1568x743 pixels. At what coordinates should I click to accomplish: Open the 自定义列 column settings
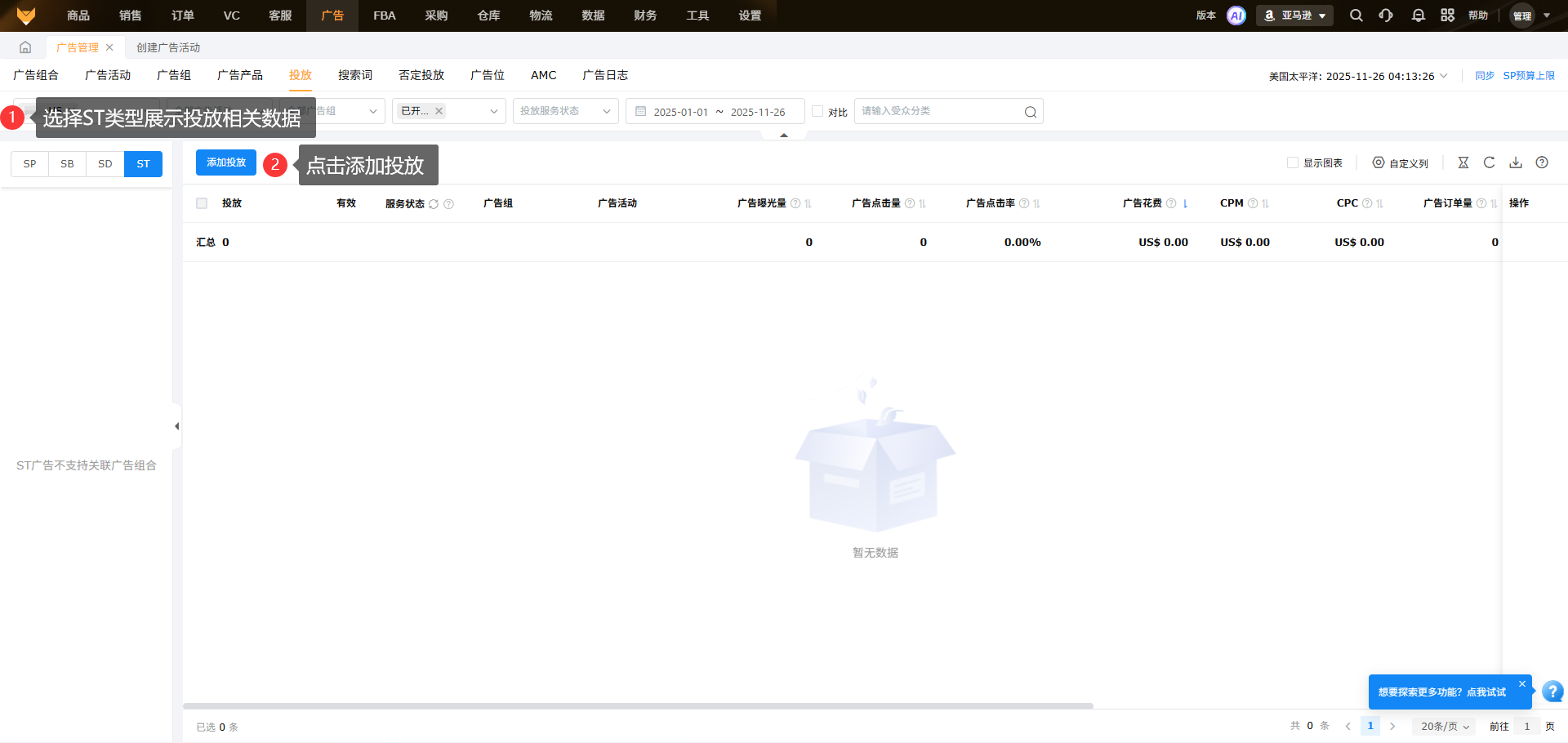point(1401,163)
